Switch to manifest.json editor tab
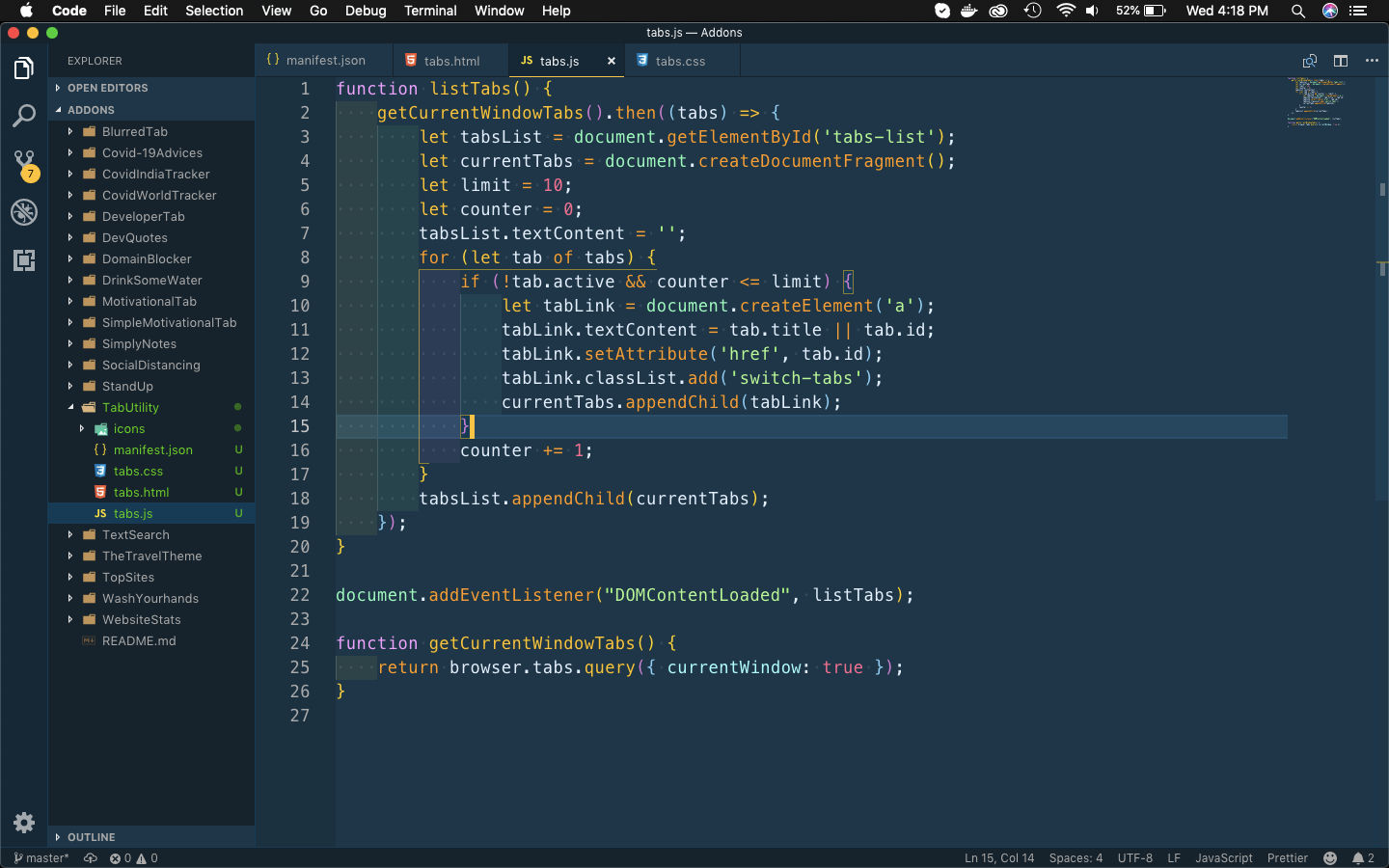The width and height of the screenshot is (1389, 868). click(x=325, y=61)
